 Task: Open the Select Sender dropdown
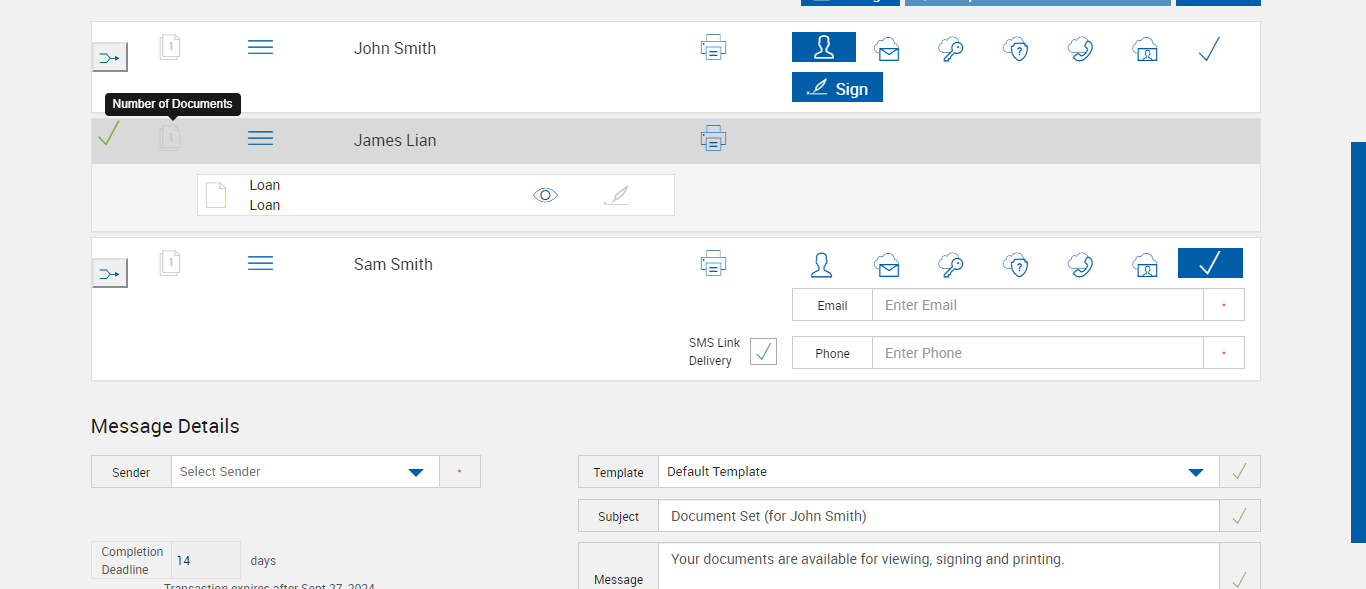416,472
